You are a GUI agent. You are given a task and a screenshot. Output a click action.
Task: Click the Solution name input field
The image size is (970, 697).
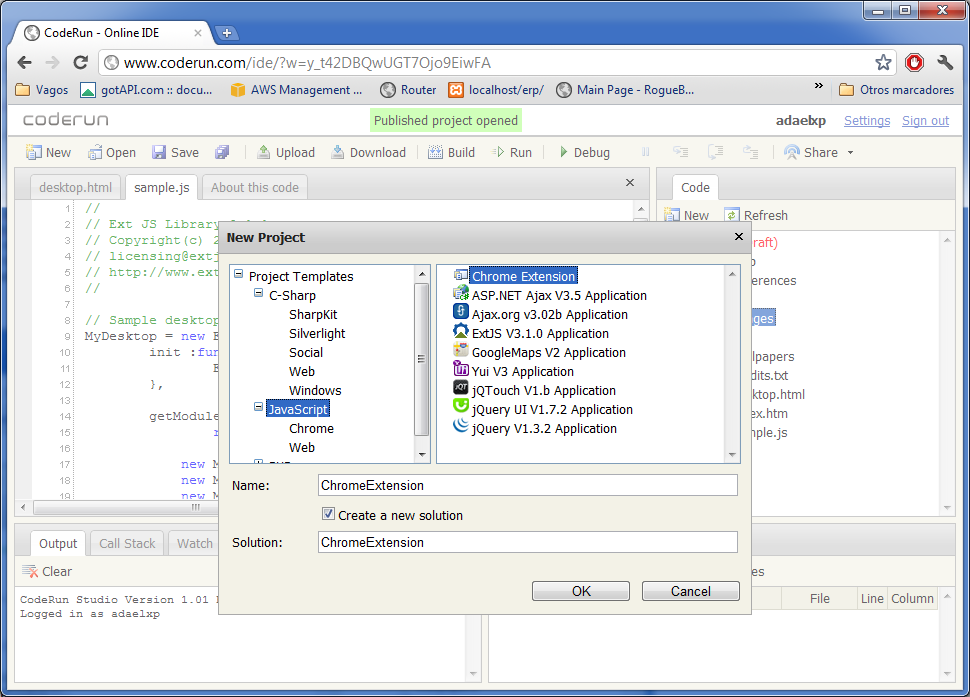pyautogui.click(x=528, y=542)
